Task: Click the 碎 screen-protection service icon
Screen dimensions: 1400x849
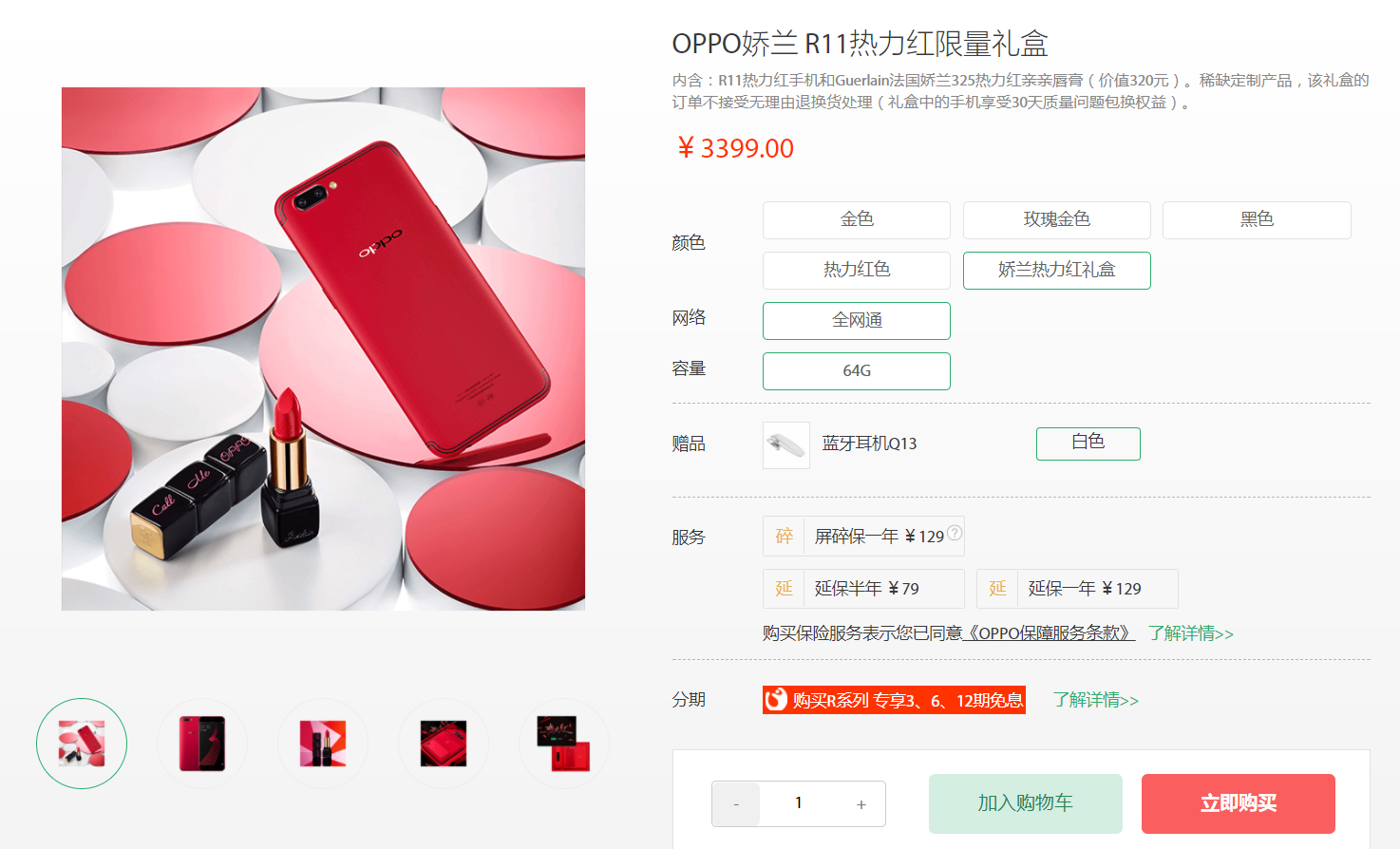Action: (784, 537)
